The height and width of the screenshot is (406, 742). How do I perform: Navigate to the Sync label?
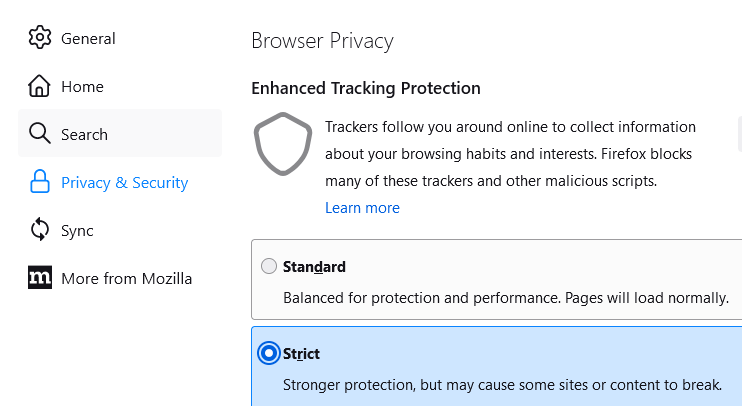pyautogui.click(x=77, y=230)
